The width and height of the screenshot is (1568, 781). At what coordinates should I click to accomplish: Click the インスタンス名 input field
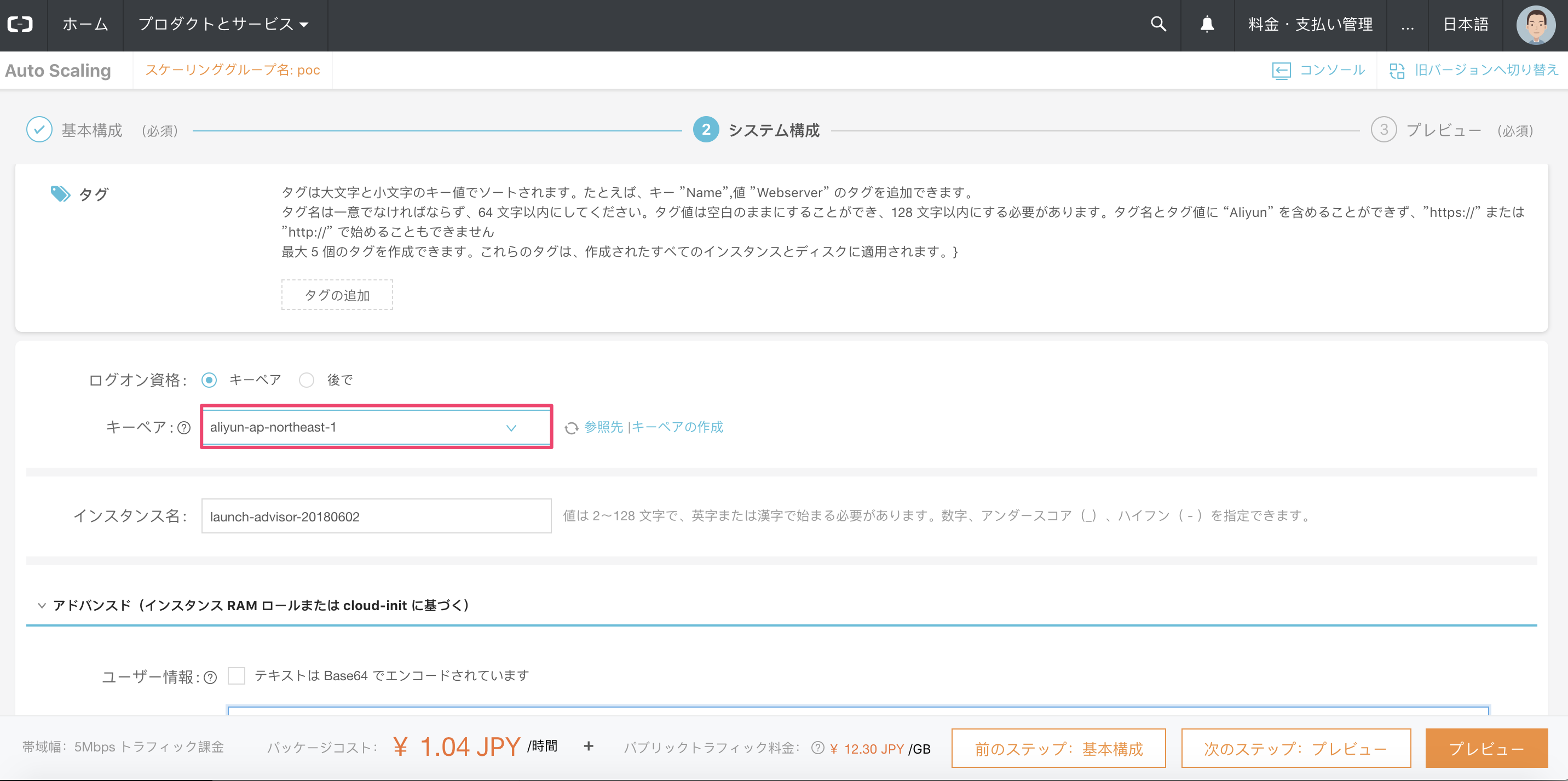click(x=376, y=516)
